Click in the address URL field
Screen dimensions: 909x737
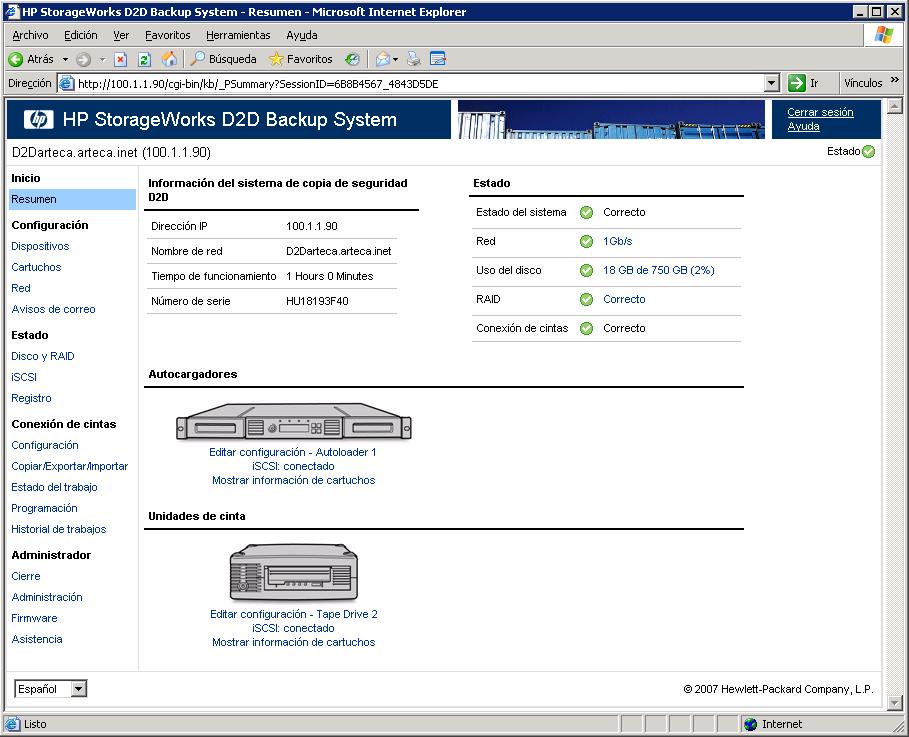pos(420,83)
